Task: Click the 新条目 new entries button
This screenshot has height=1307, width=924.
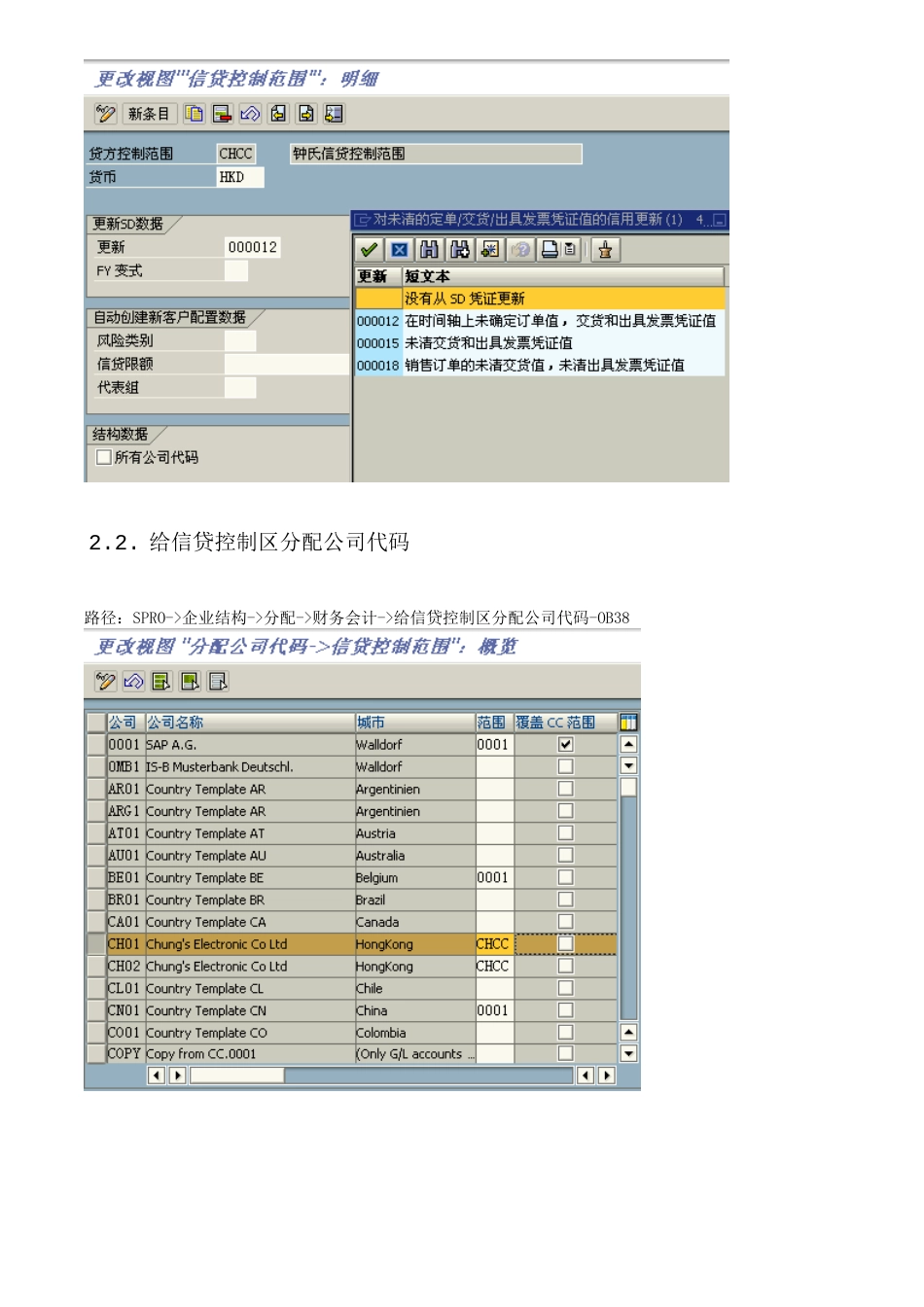Action: [x=149, y=114]
